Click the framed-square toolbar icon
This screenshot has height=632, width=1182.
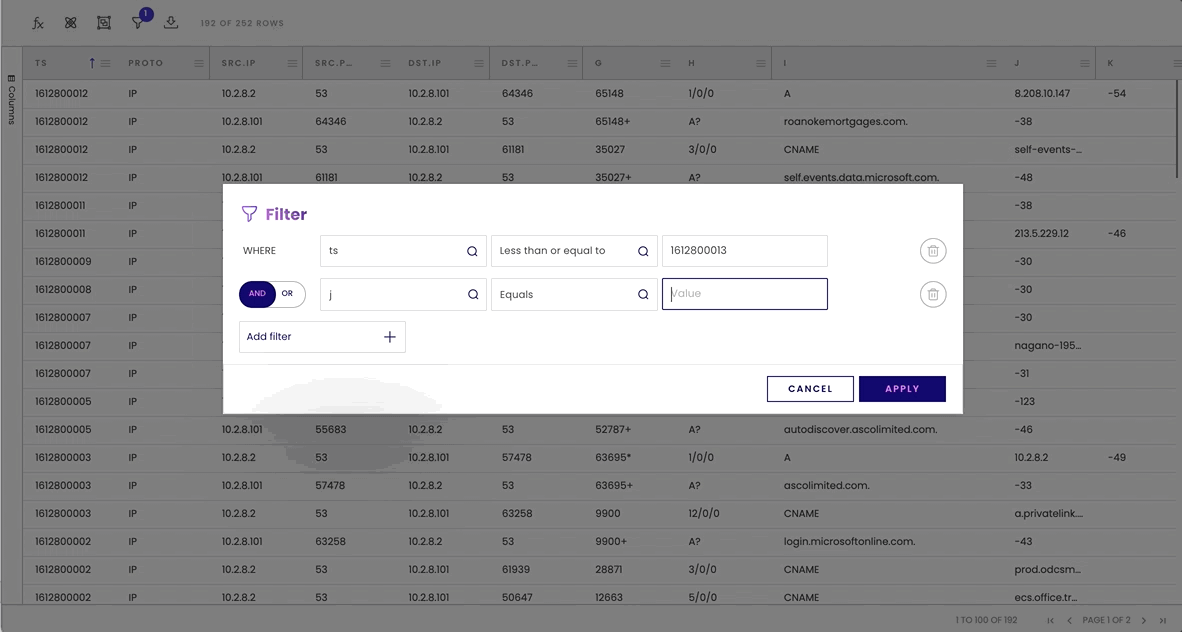(104, 23)
